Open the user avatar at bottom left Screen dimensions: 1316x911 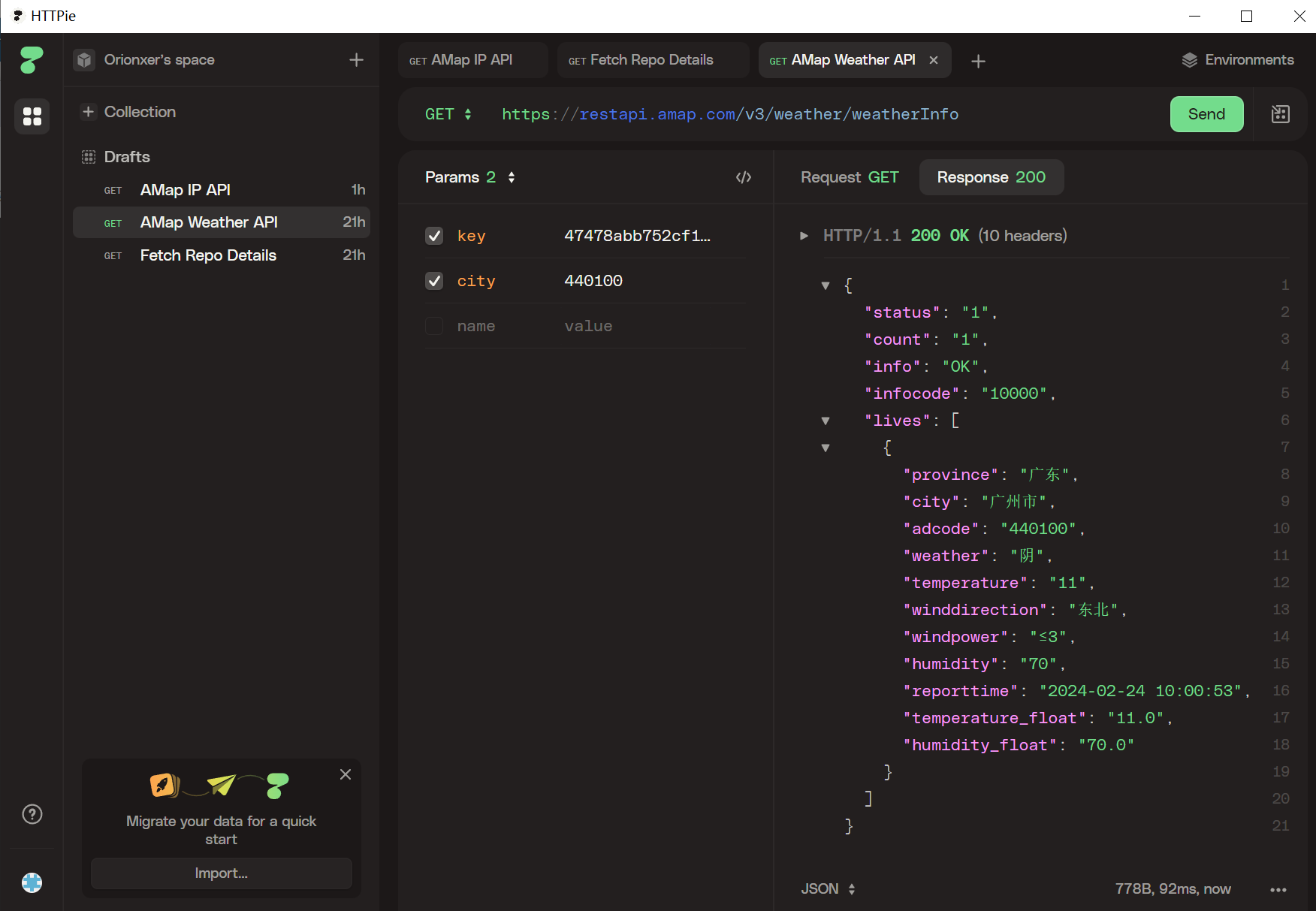[32, 882]
